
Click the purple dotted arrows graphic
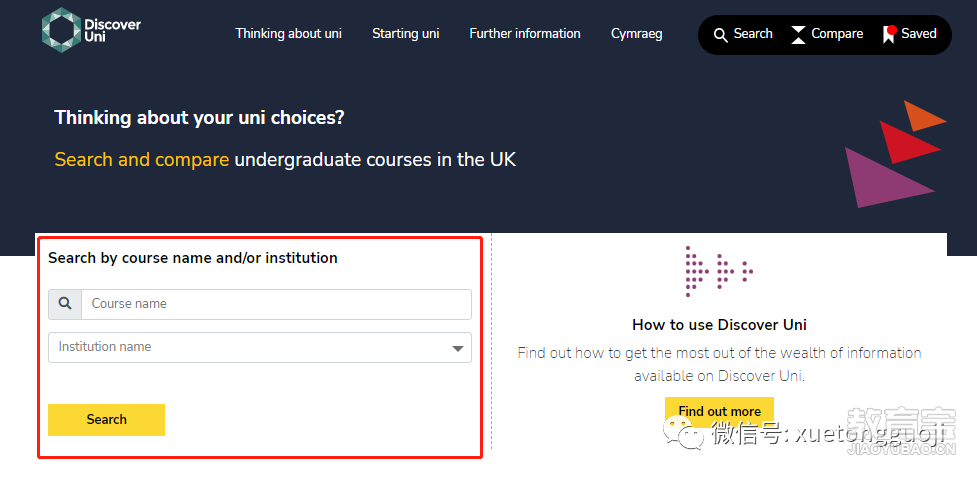pyautogui.click(x=719, y=271)
